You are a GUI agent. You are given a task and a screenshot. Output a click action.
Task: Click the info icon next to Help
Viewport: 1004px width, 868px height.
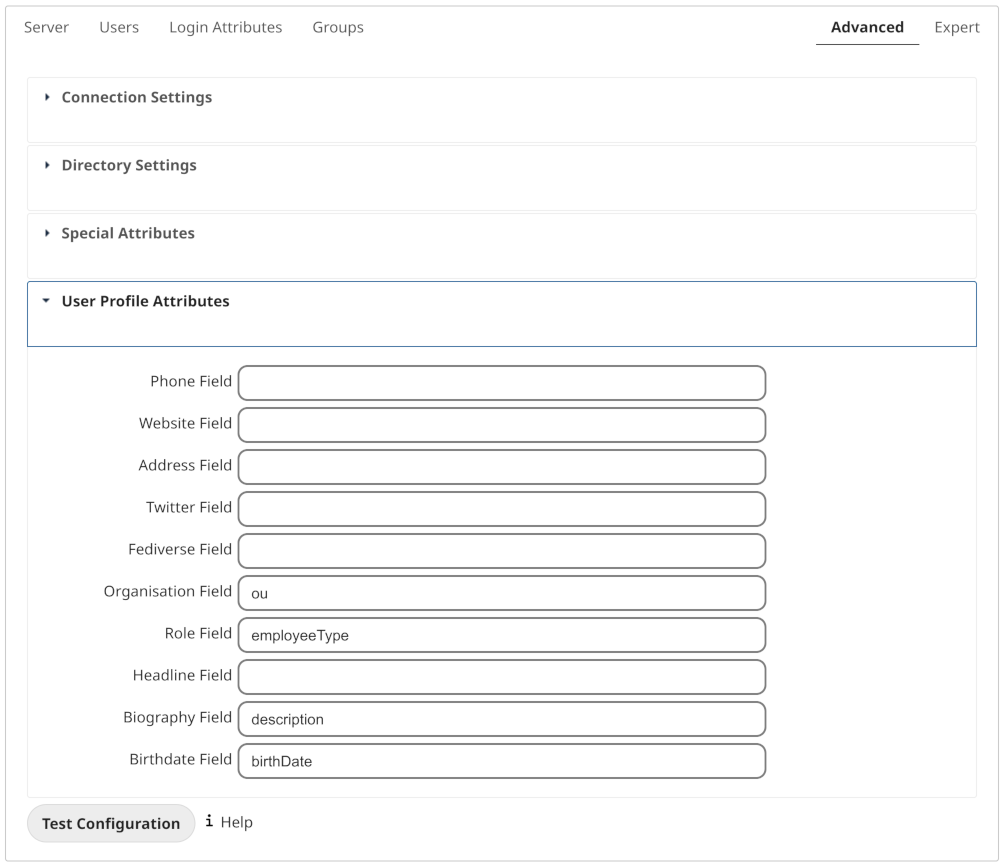tap(209, 822)
